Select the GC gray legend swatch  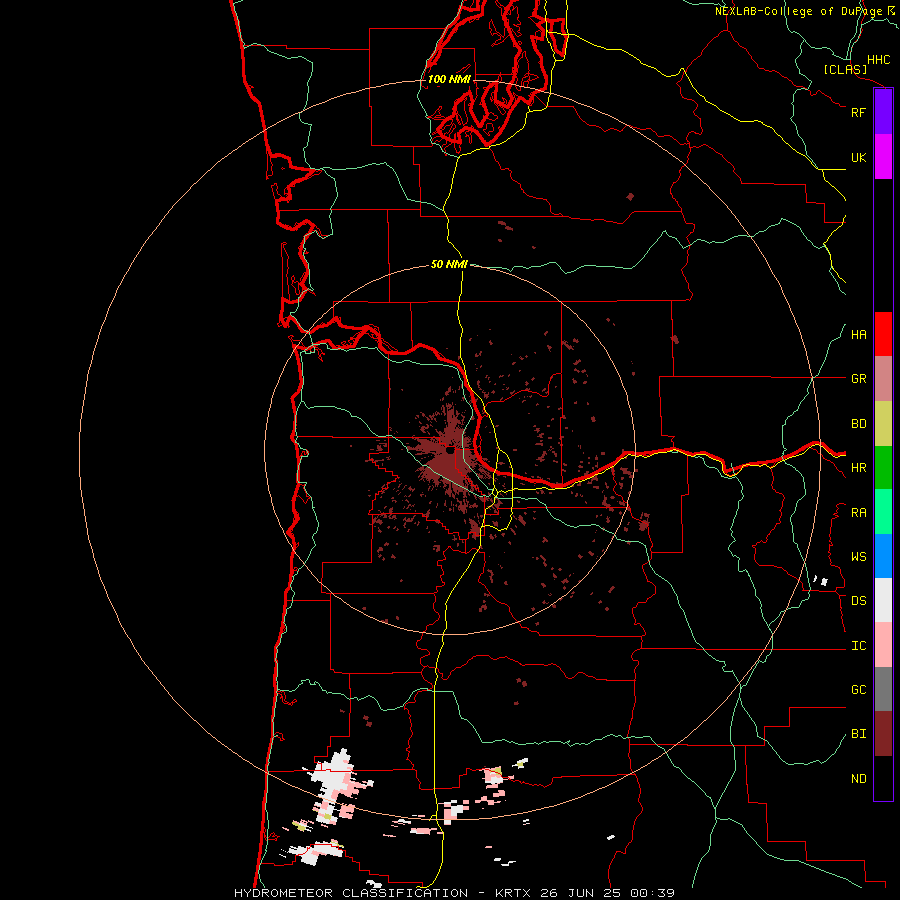pos(883,689)
